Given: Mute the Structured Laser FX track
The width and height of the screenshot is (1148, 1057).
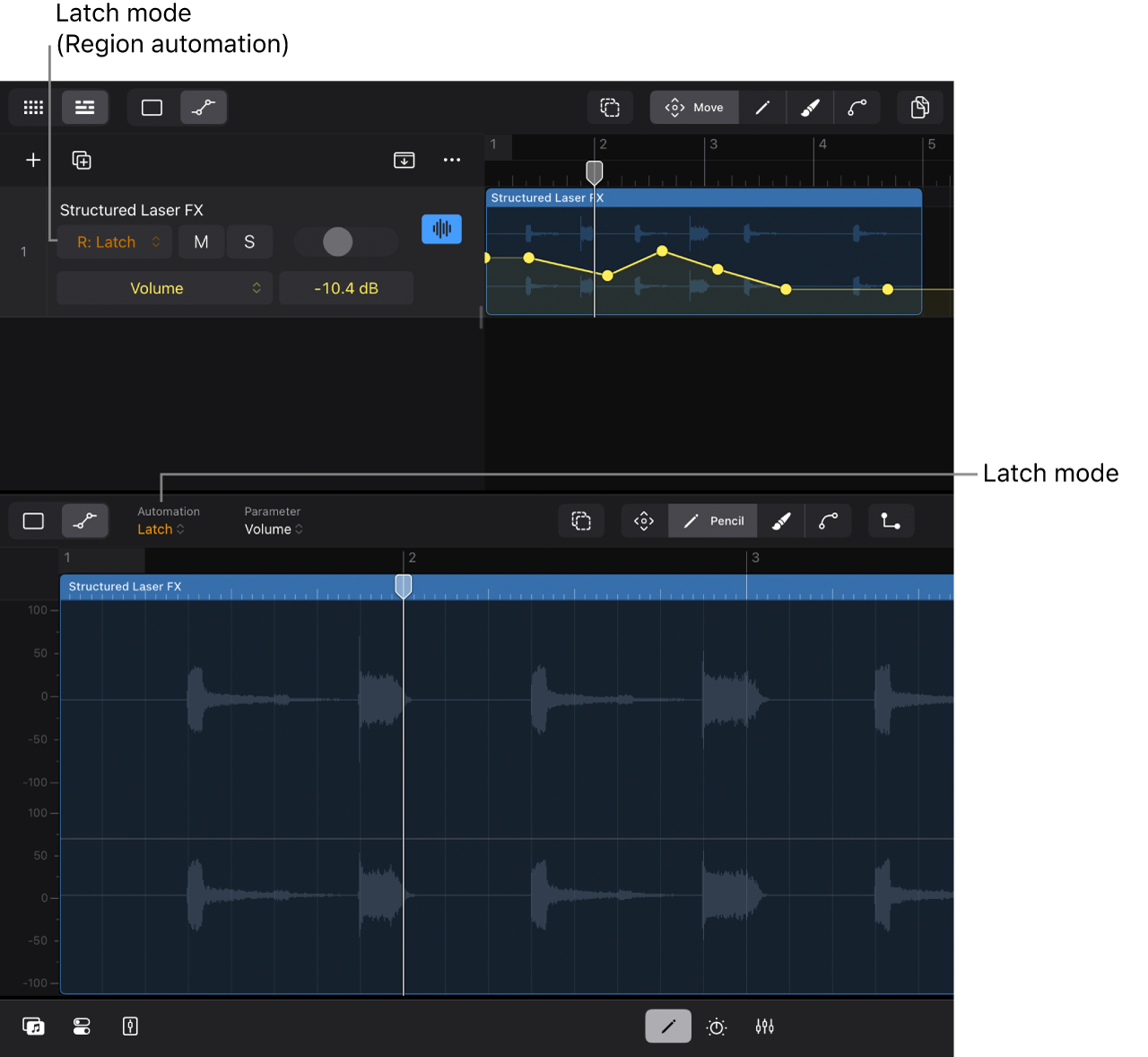Looking at the screenshot, I should click(x=201, y=241).
